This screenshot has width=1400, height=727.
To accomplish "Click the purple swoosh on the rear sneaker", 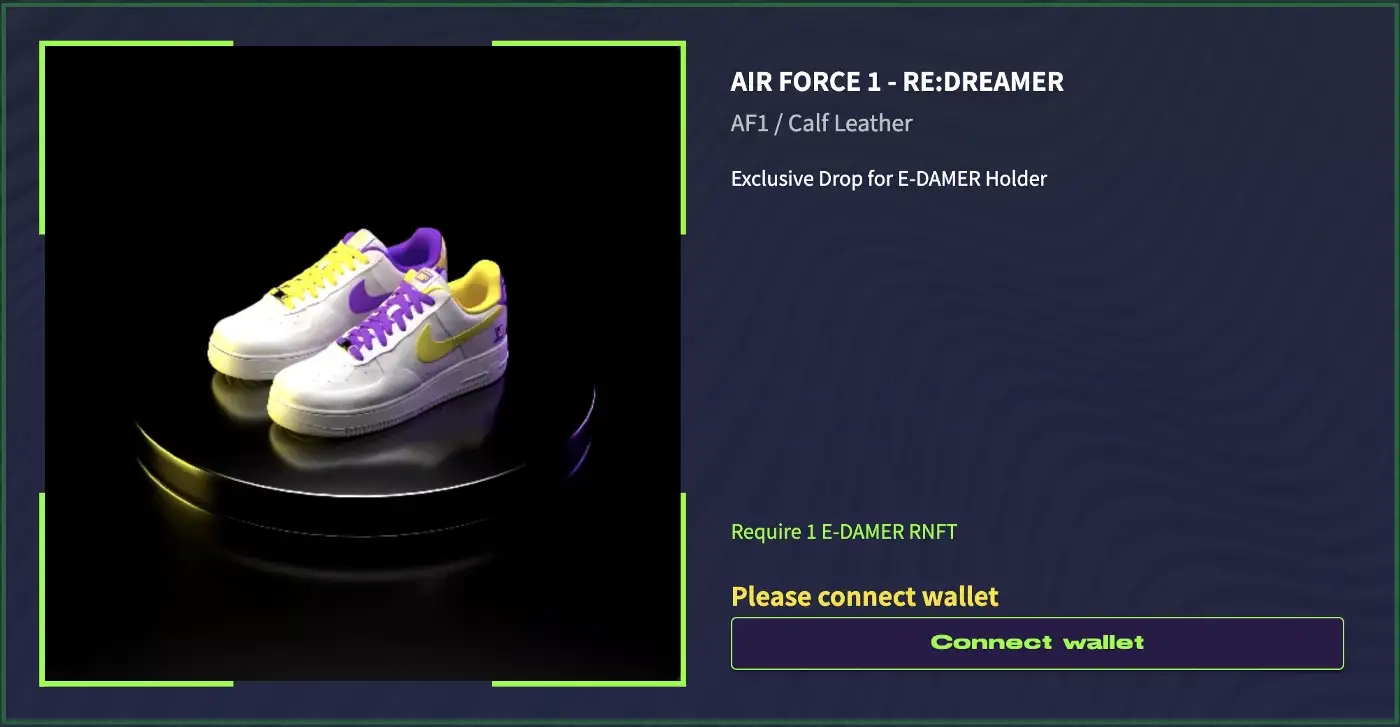I will (x=369, y=290).
